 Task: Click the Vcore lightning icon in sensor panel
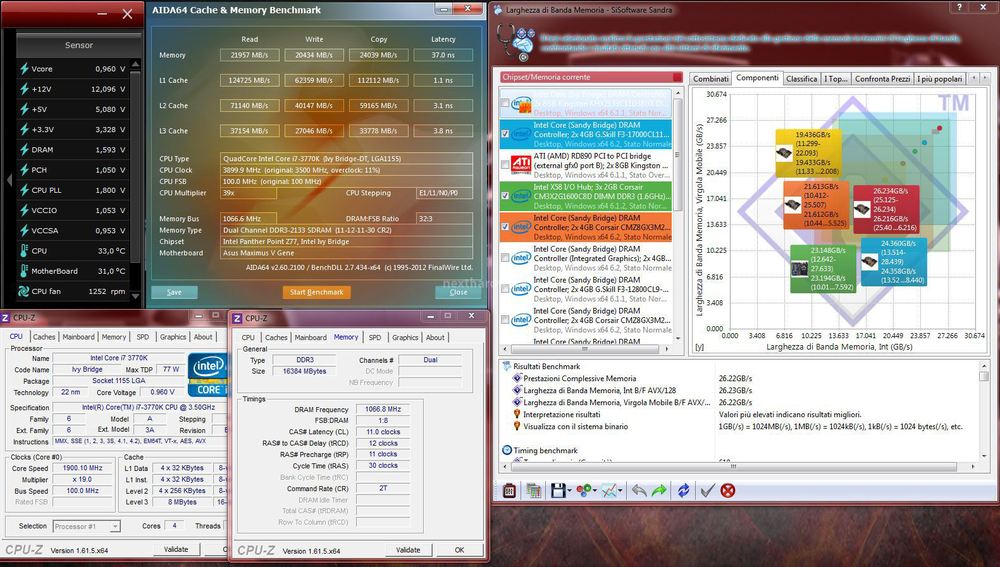[x=24, y=69]
